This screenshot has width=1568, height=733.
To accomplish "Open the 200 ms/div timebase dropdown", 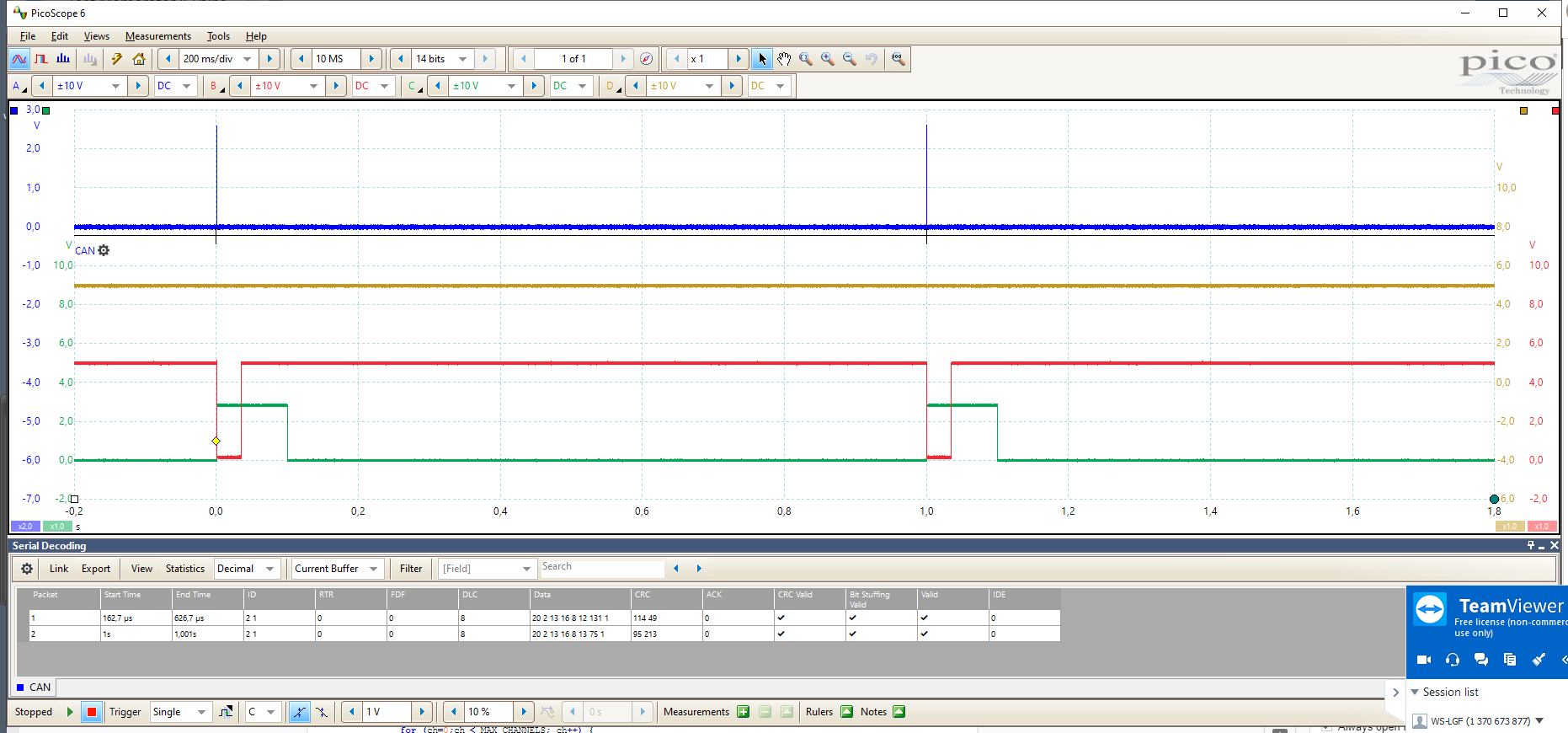I will point(248,59).
